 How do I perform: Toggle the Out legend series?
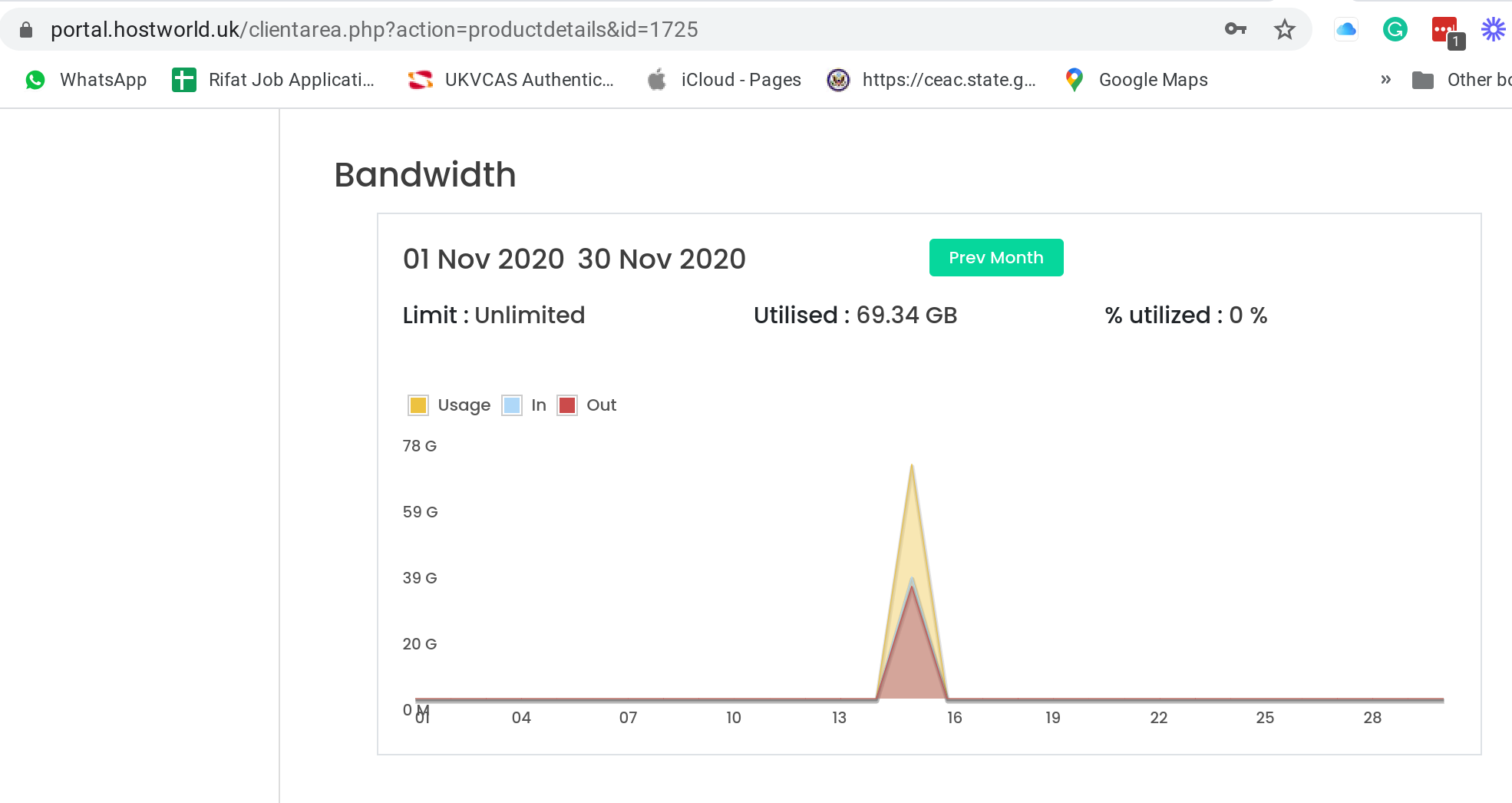(x=586, y=405)
